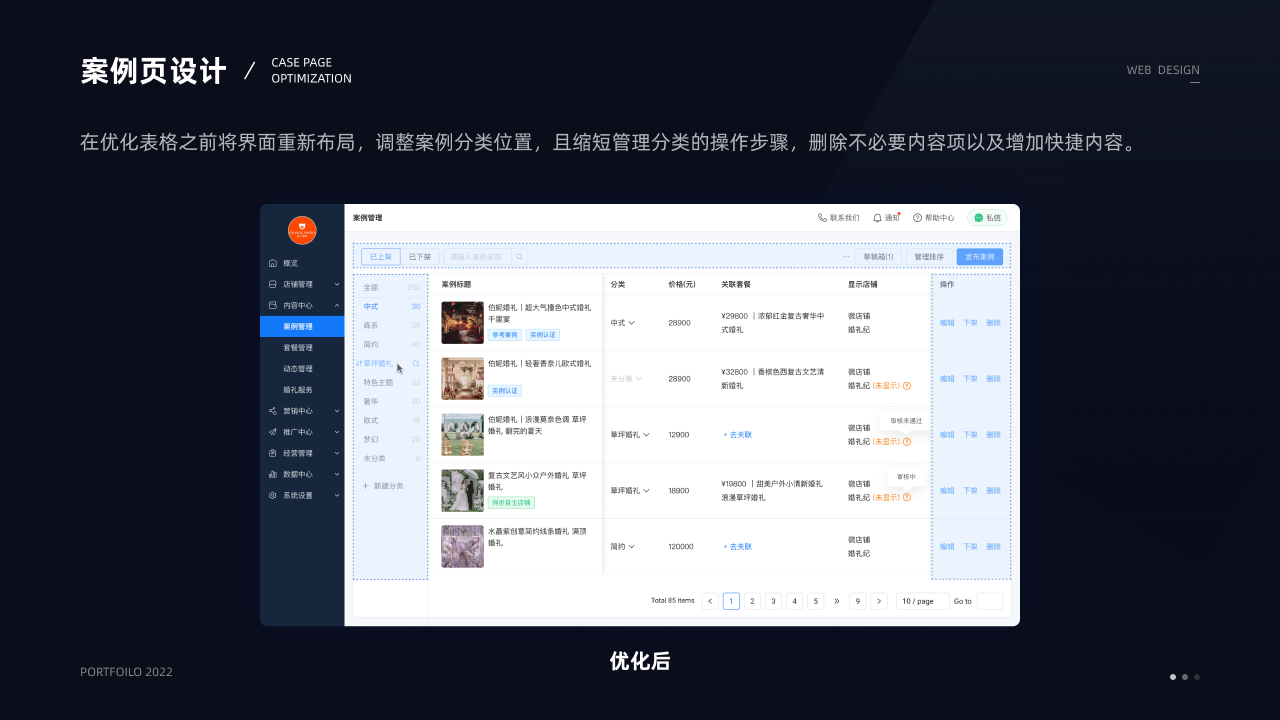Click 联系我们 contact phone link
1280x720 pixels.
pyautogui.click(x=838, y=217)
